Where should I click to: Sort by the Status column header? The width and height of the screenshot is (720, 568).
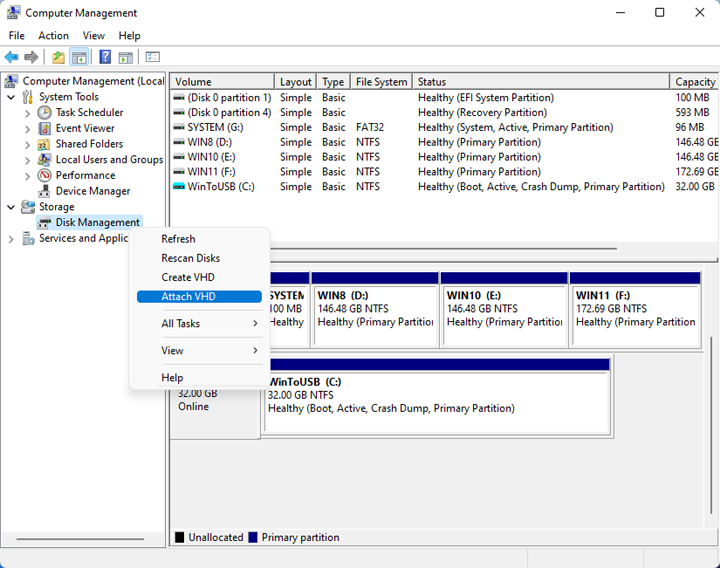coord(541,82)
